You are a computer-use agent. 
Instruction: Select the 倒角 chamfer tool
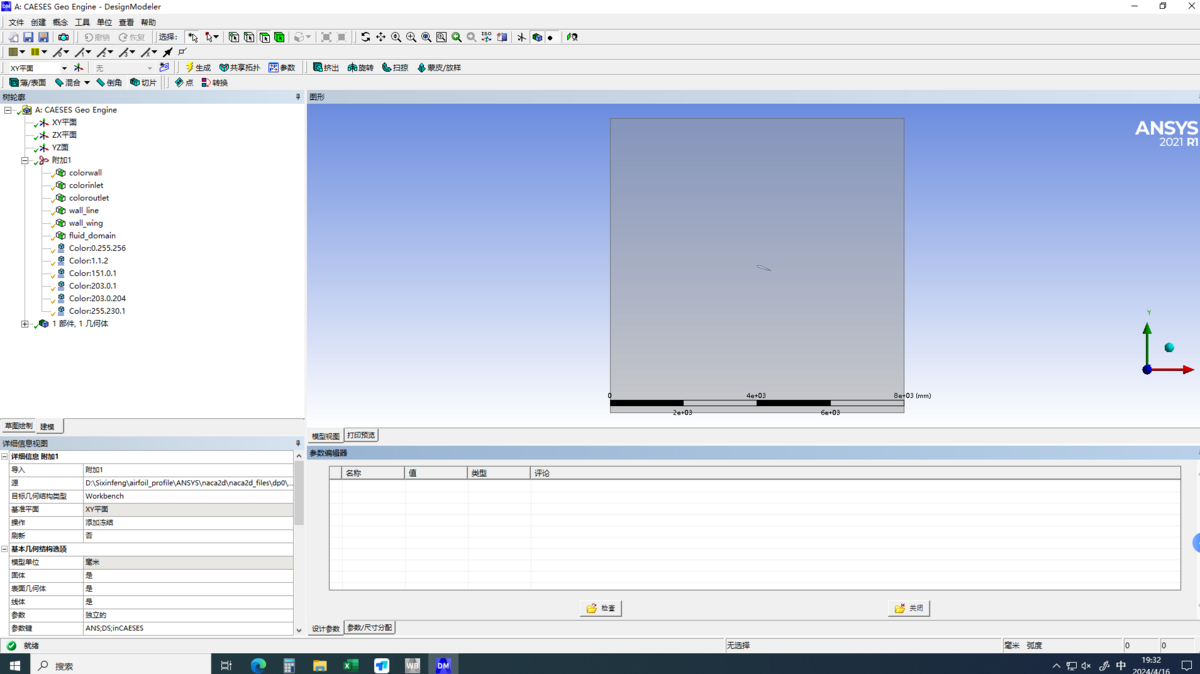109,83
